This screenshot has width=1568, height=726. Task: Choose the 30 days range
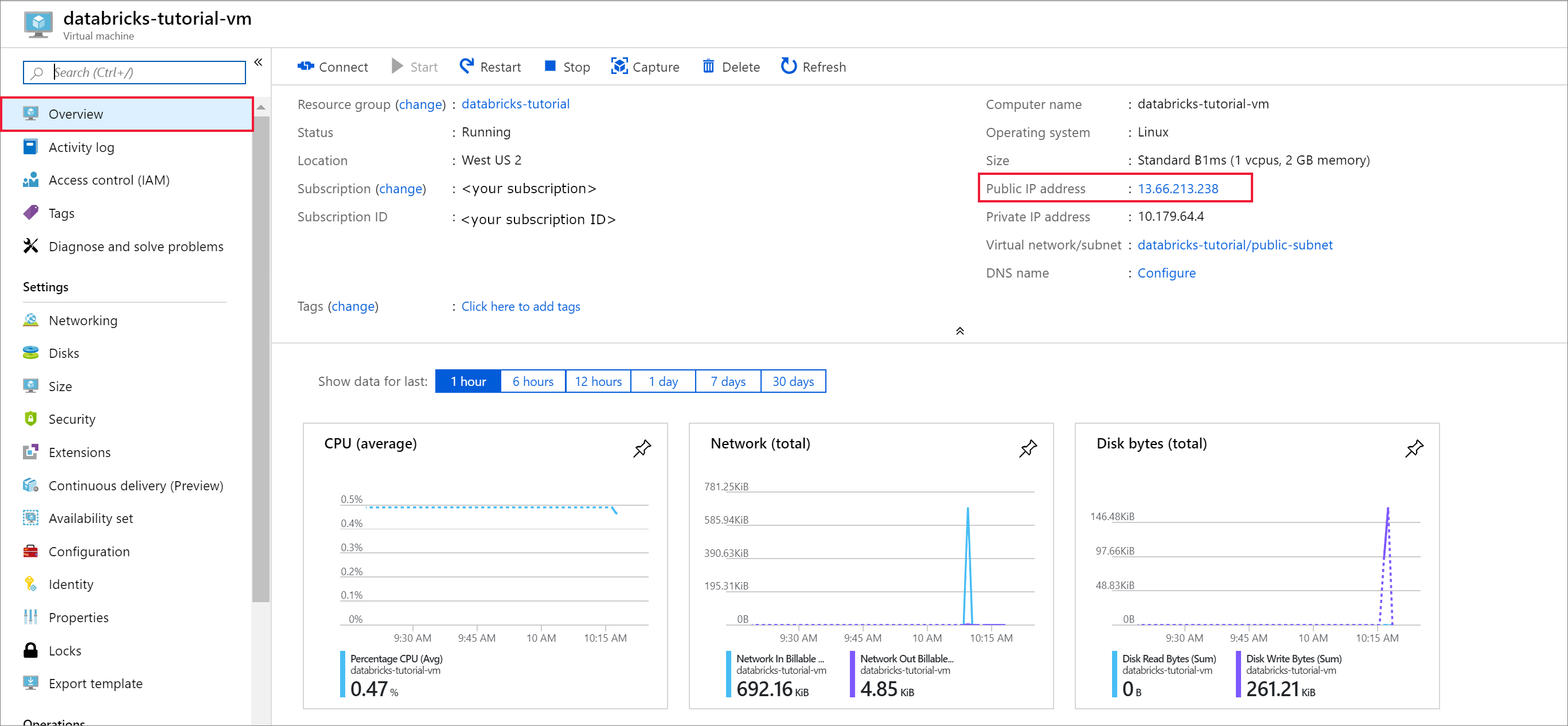(x=793, y=381)
